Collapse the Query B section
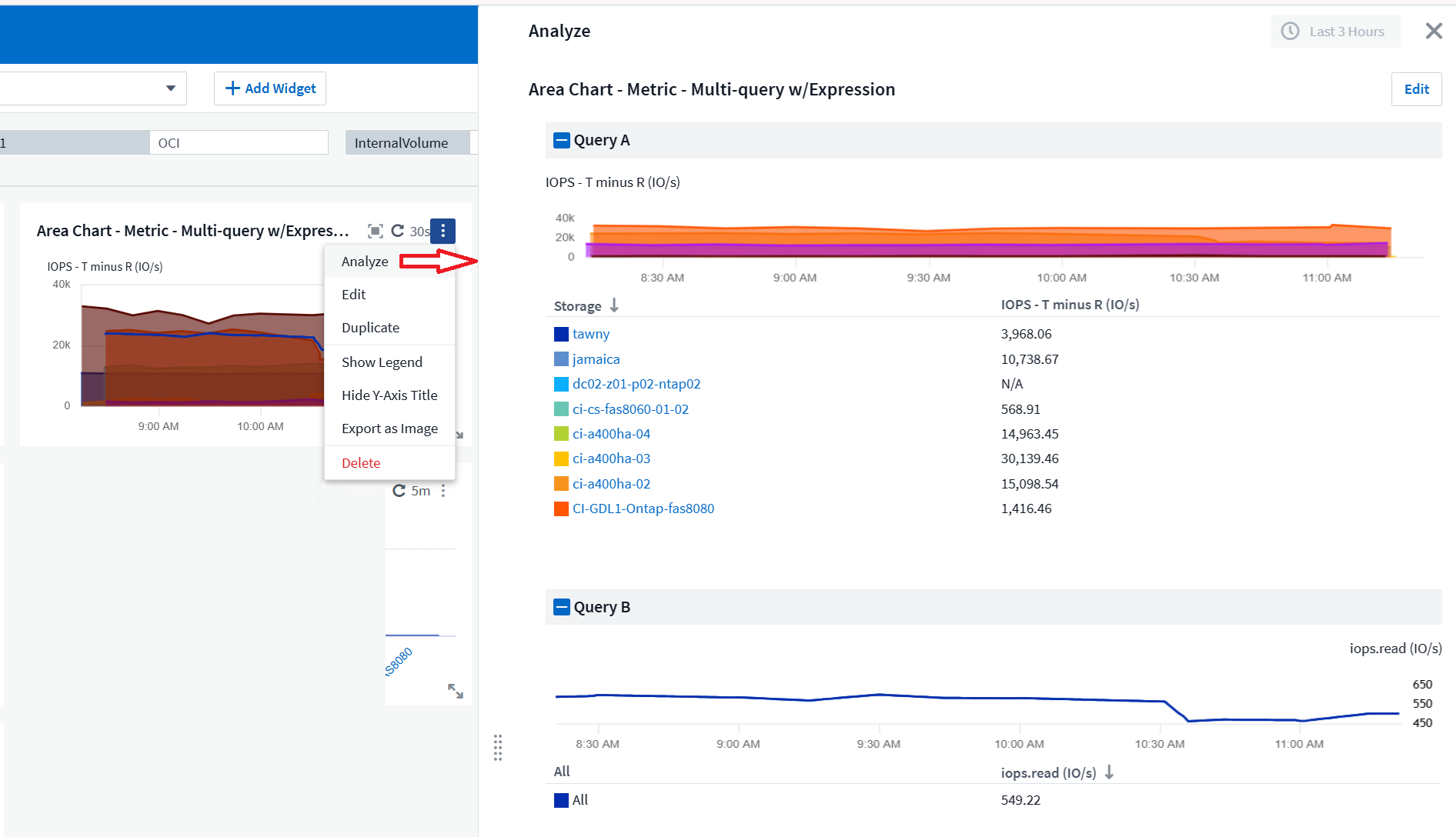The width and height of the screenshot is (1456, 837). [561, 607]
